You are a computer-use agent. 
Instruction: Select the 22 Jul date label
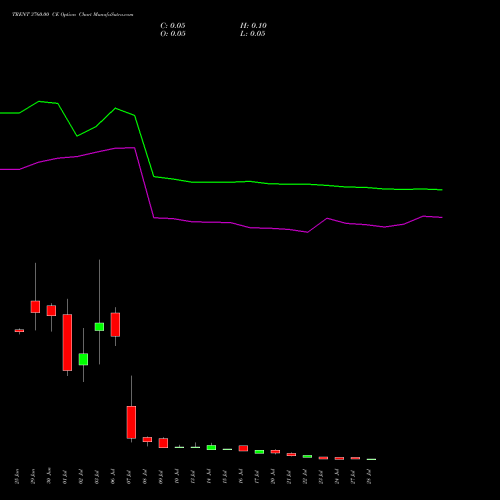(x=305, y=477)
